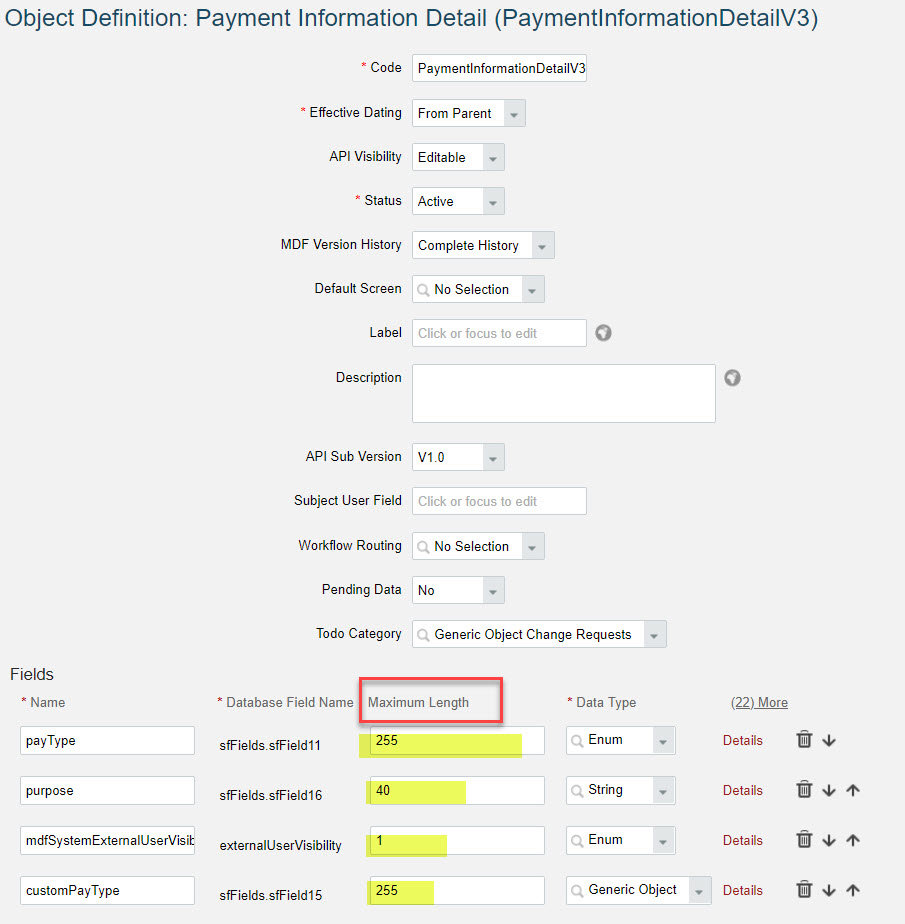Open Details for the purpose field
Screen dimensions: 905x924
(x=742, y=790)
